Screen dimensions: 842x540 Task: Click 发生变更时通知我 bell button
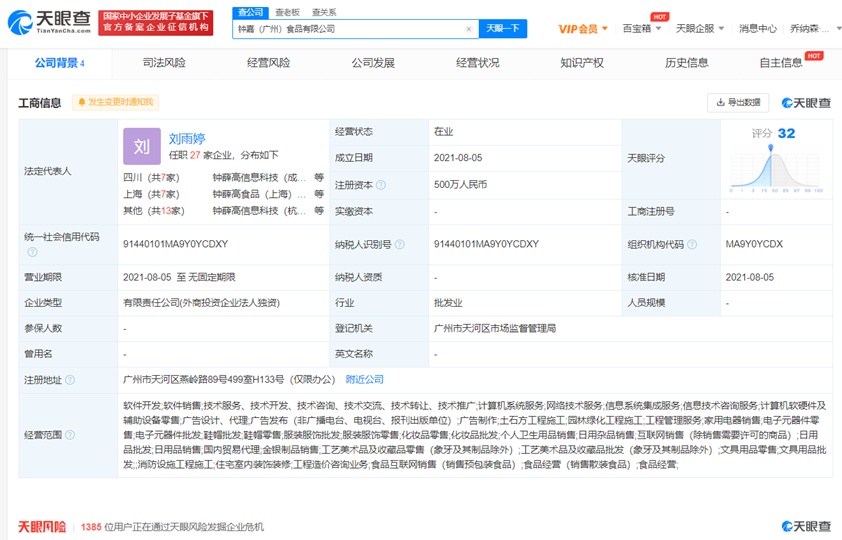click(115, 102)
